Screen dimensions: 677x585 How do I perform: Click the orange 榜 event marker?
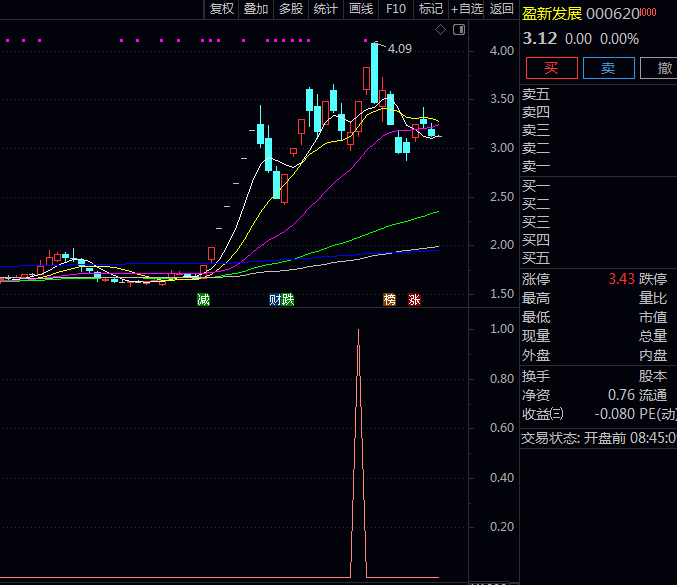point(389,299)
